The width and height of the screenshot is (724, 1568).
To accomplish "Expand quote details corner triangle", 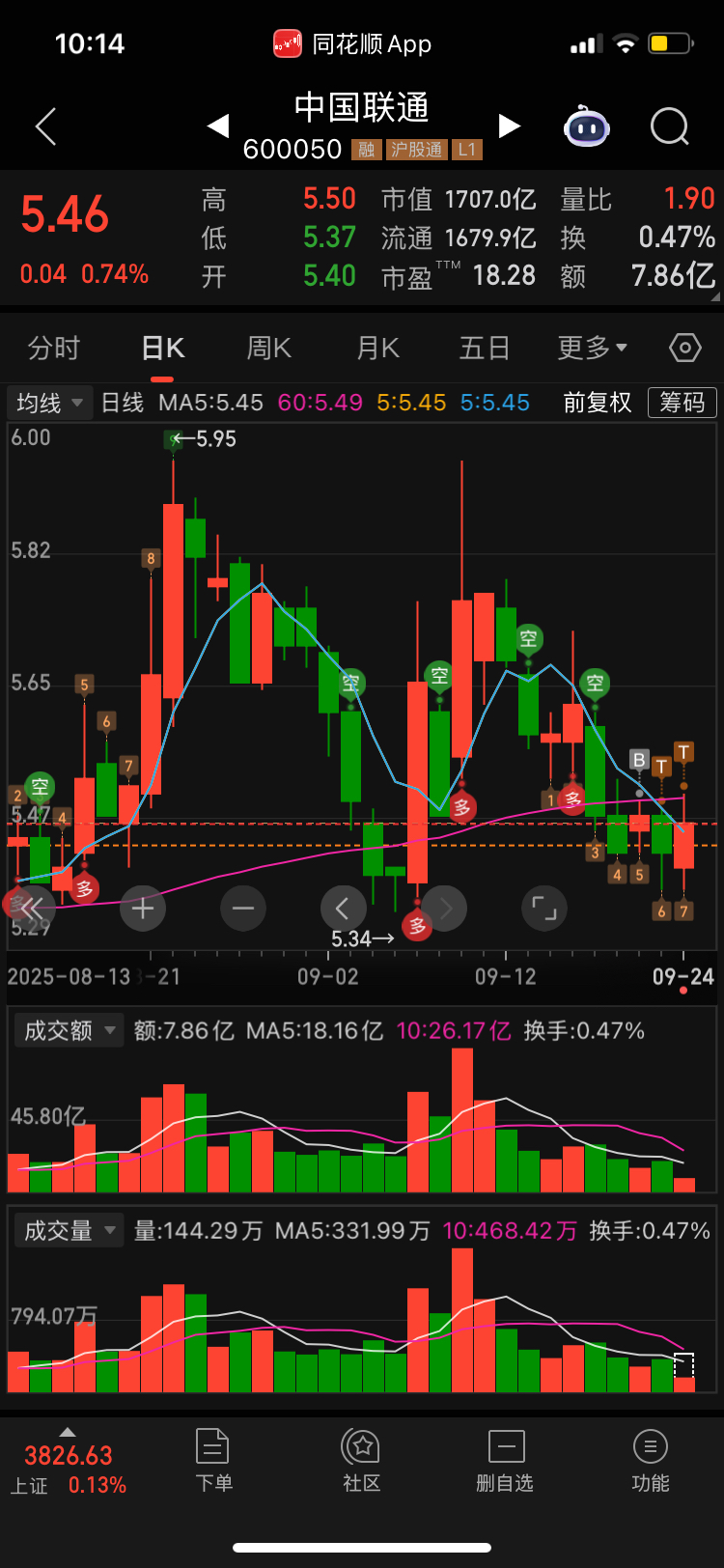I will 715,298.
